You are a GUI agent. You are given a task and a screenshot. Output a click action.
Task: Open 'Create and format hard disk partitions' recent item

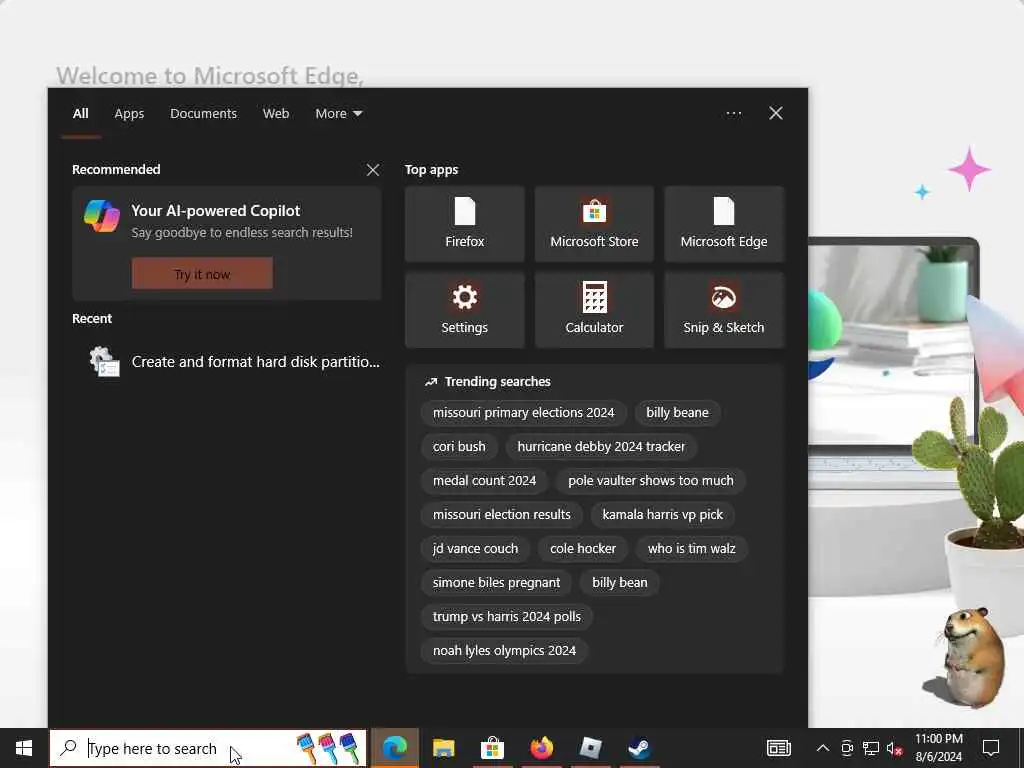pyautogui.click(x=227, y=362)
